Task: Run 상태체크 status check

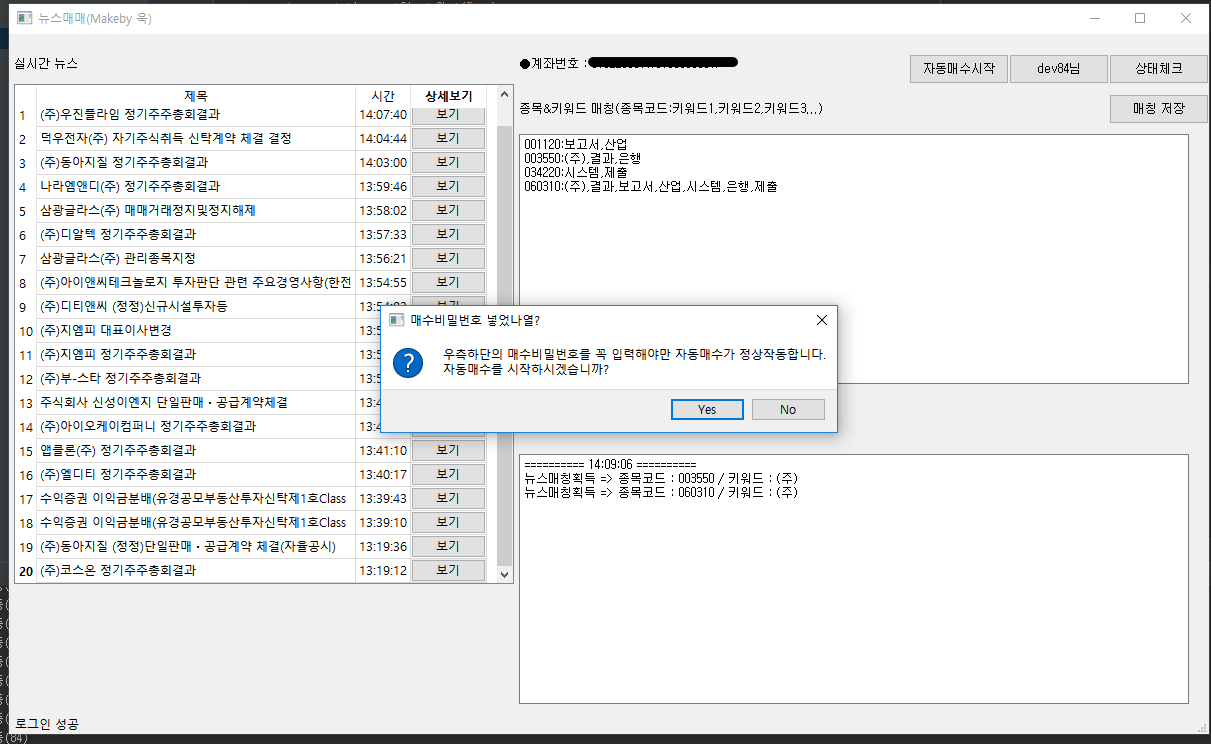Action: click(1158, 69)
